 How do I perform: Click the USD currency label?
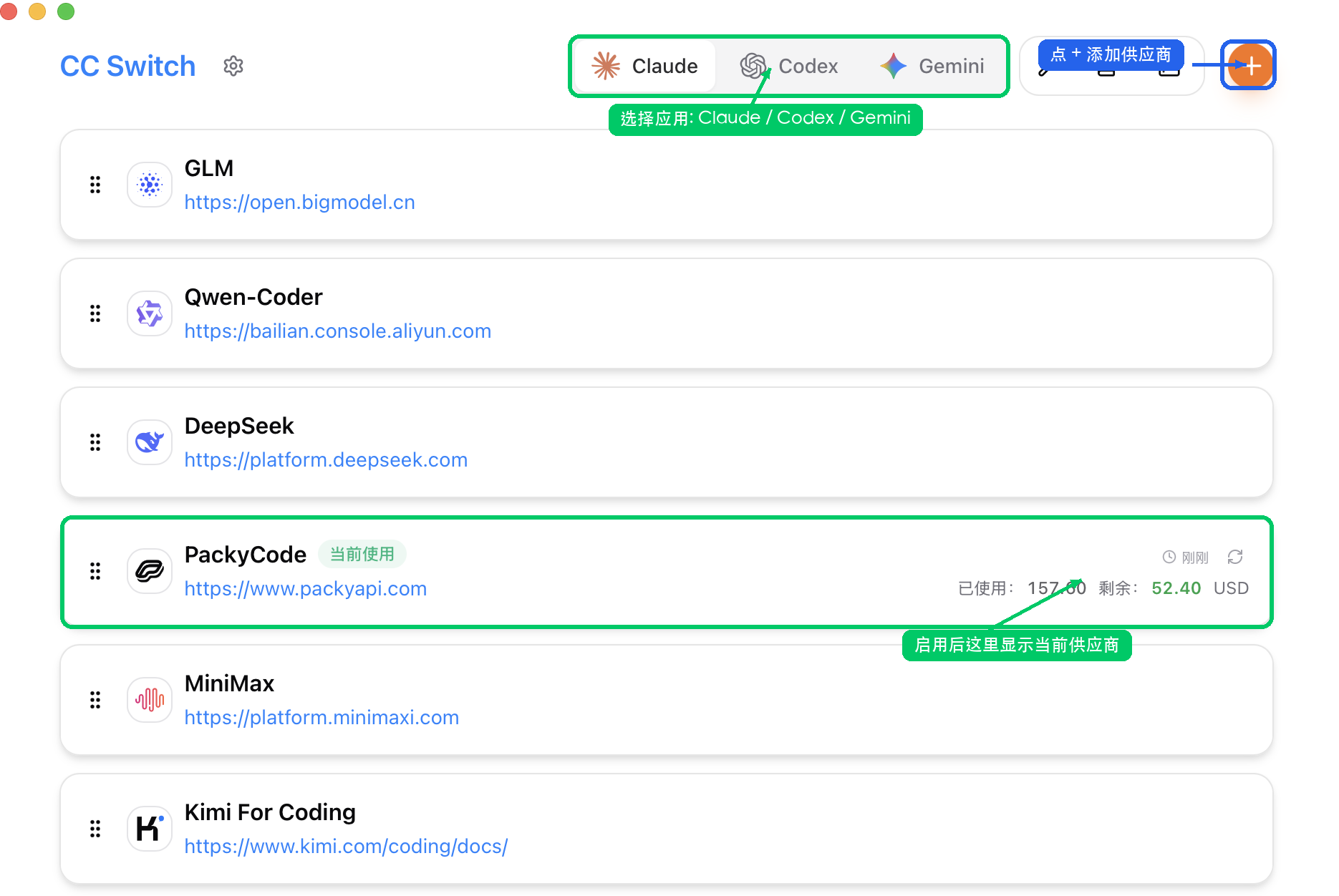point(1232,588)
